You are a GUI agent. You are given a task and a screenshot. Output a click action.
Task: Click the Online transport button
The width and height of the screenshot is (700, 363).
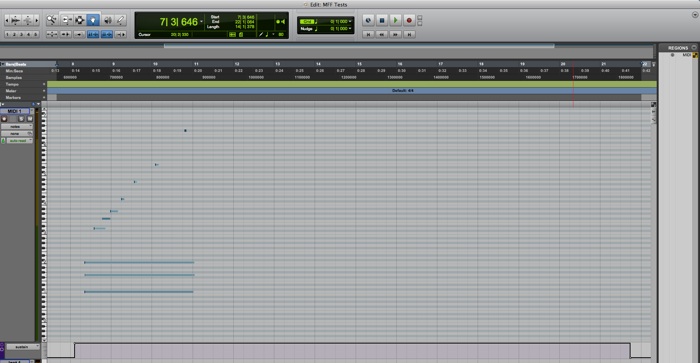click(x=368, y=20)
